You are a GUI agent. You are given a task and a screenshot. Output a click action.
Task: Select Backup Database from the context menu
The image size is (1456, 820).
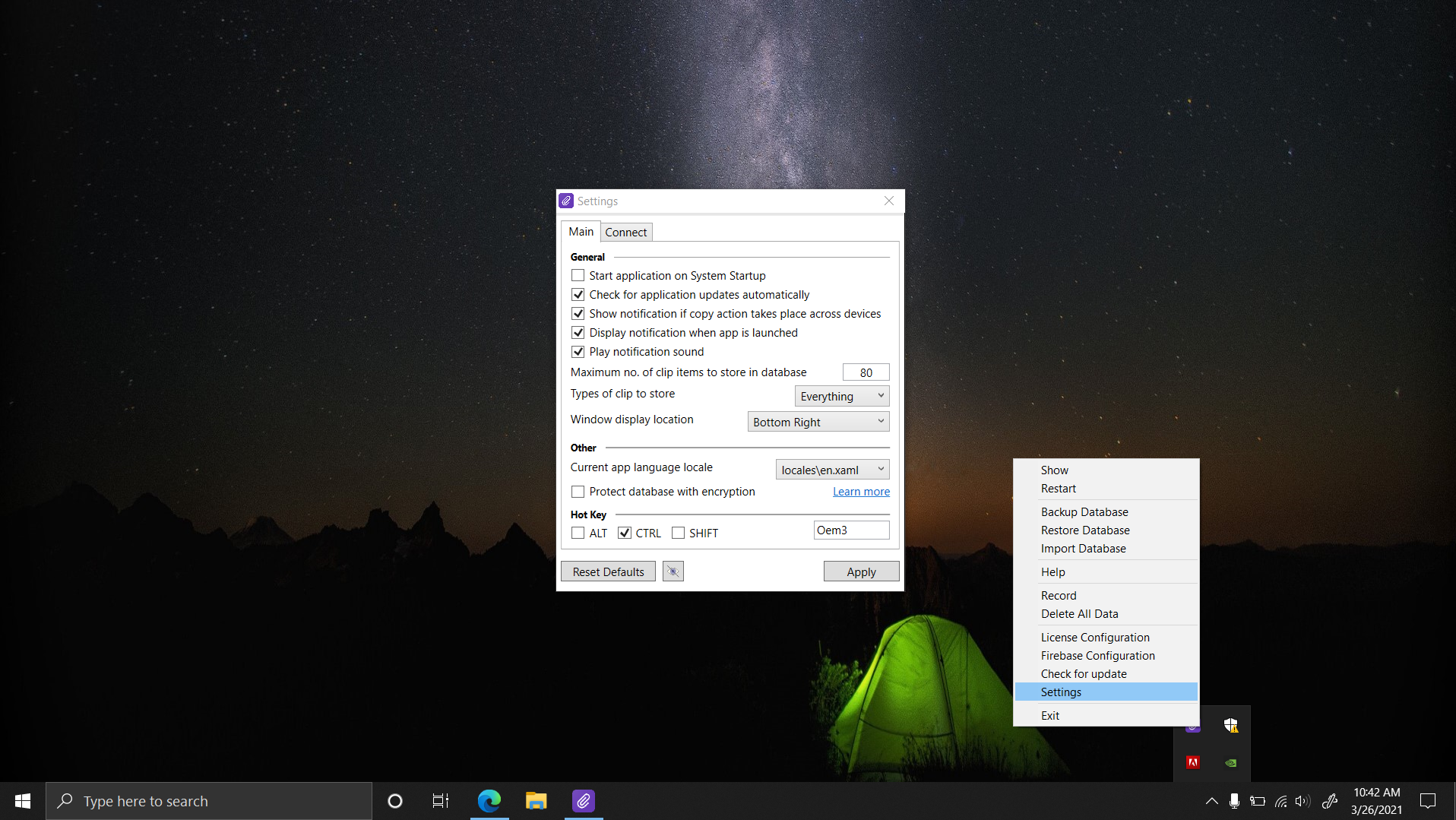tap(1084, 512)
